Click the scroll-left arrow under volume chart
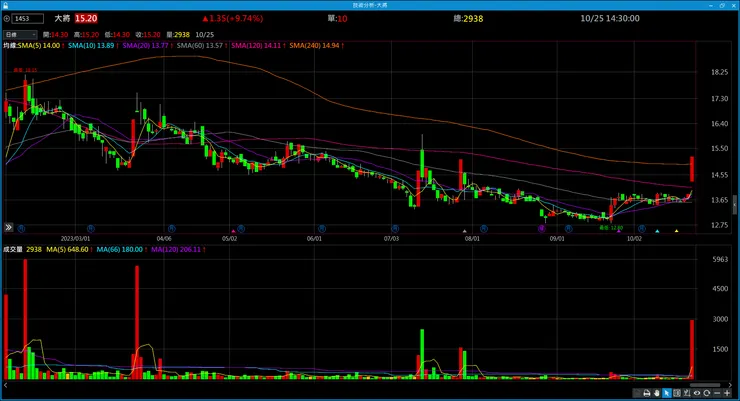Screen dimensions: 740x401 click(5, 385)
